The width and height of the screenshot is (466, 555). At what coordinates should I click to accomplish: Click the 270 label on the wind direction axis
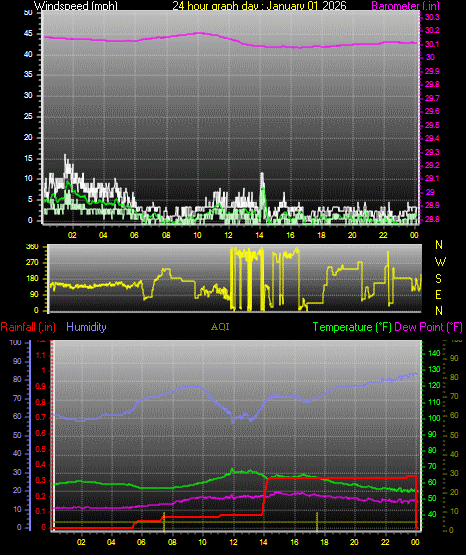click(32, 263)
